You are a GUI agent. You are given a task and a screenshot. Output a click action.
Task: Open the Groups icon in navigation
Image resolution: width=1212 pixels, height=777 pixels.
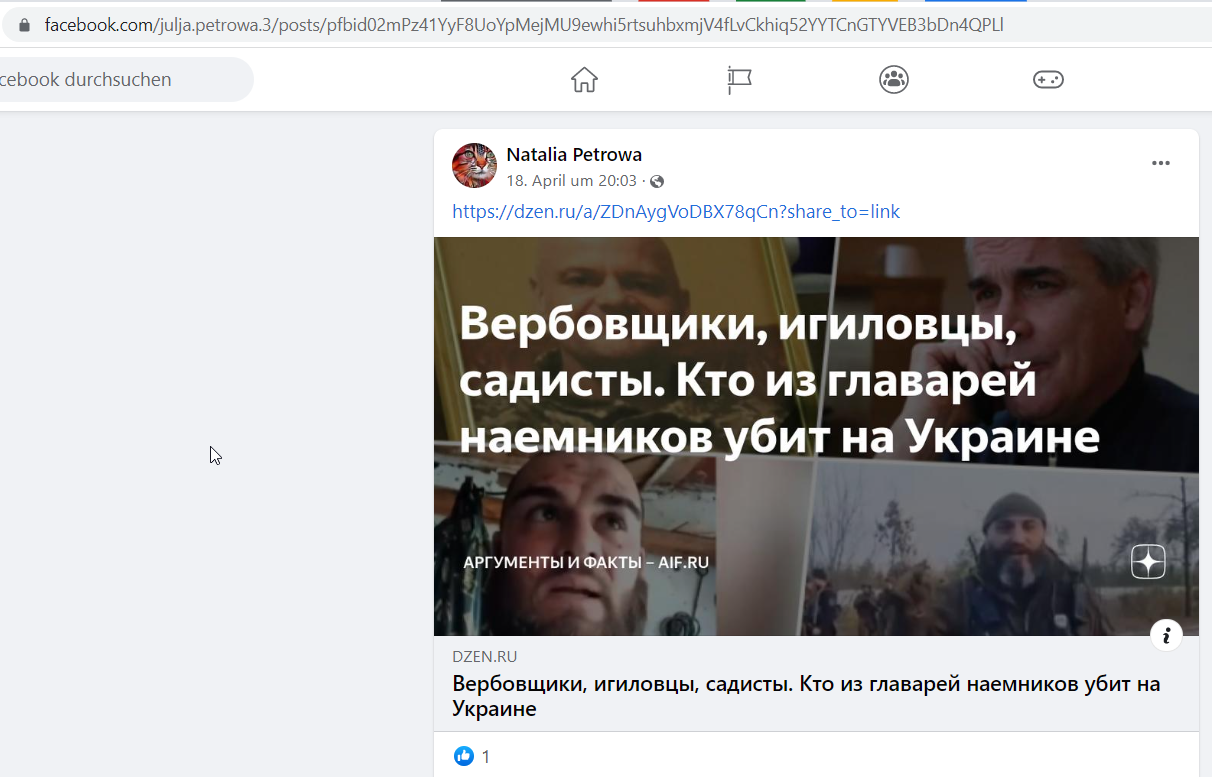click(894, 80)
